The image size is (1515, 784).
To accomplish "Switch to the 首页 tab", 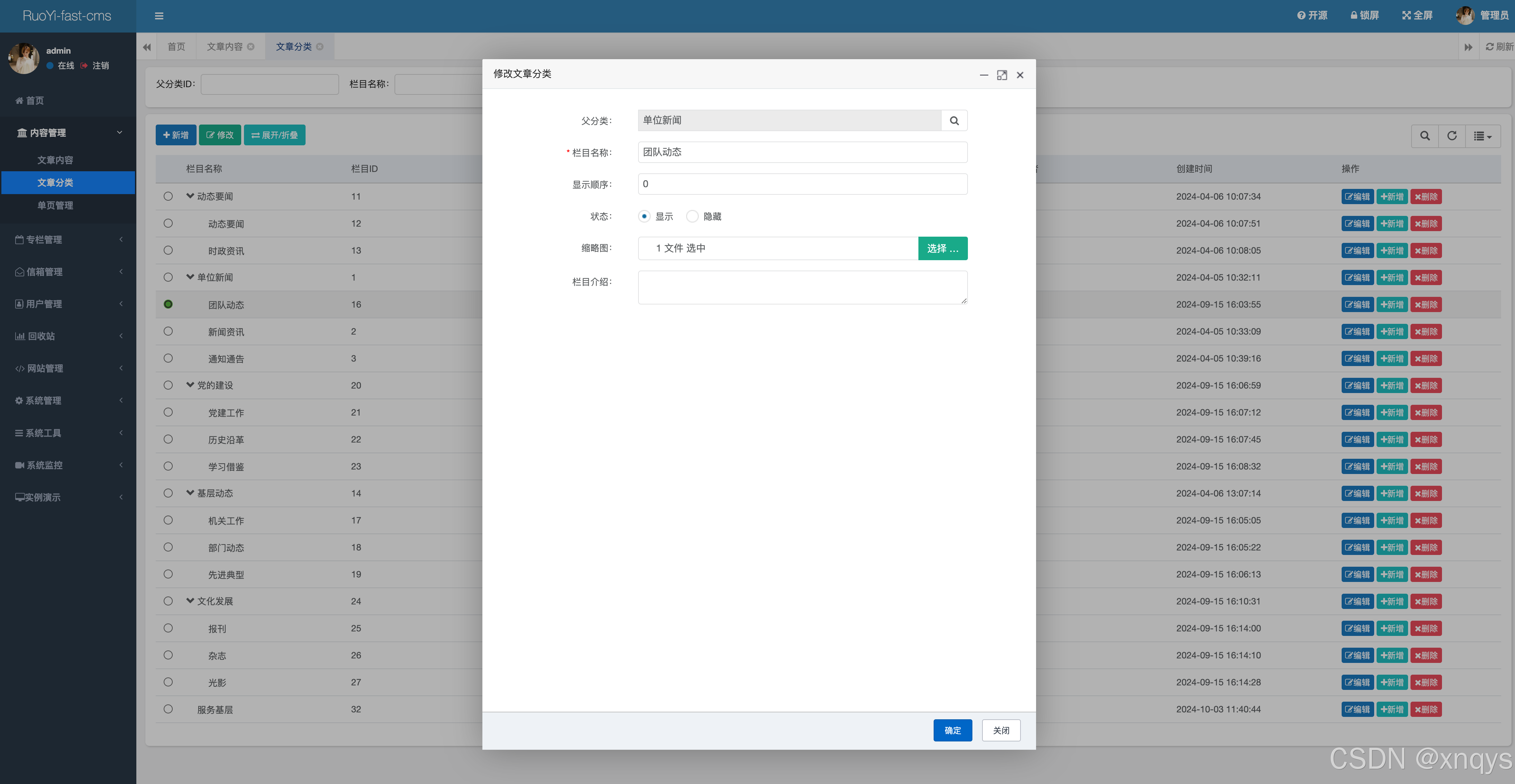I will 176,46.
